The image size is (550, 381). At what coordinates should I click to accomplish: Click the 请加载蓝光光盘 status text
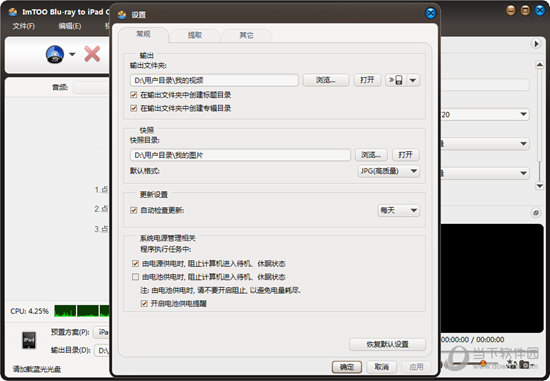[37, 369]
